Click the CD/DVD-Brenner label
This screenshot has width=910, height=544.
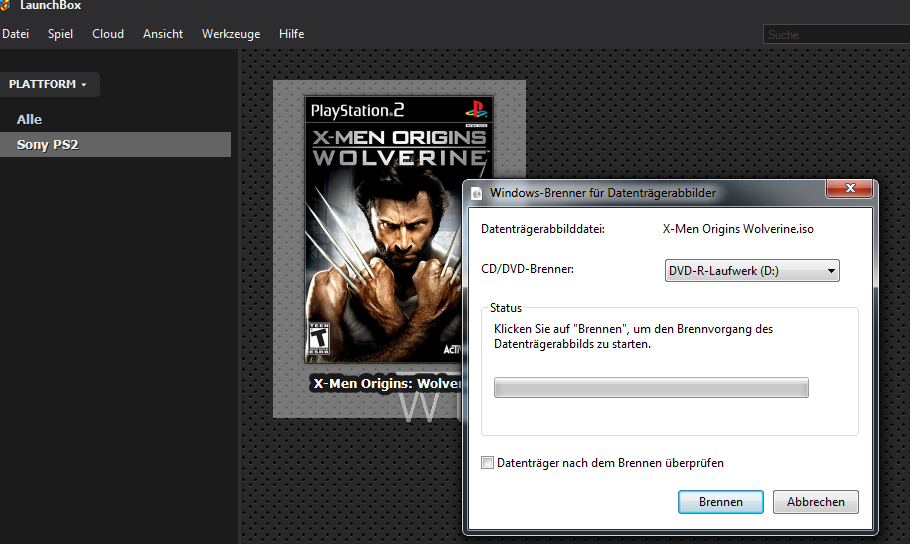tap(527, 269)
